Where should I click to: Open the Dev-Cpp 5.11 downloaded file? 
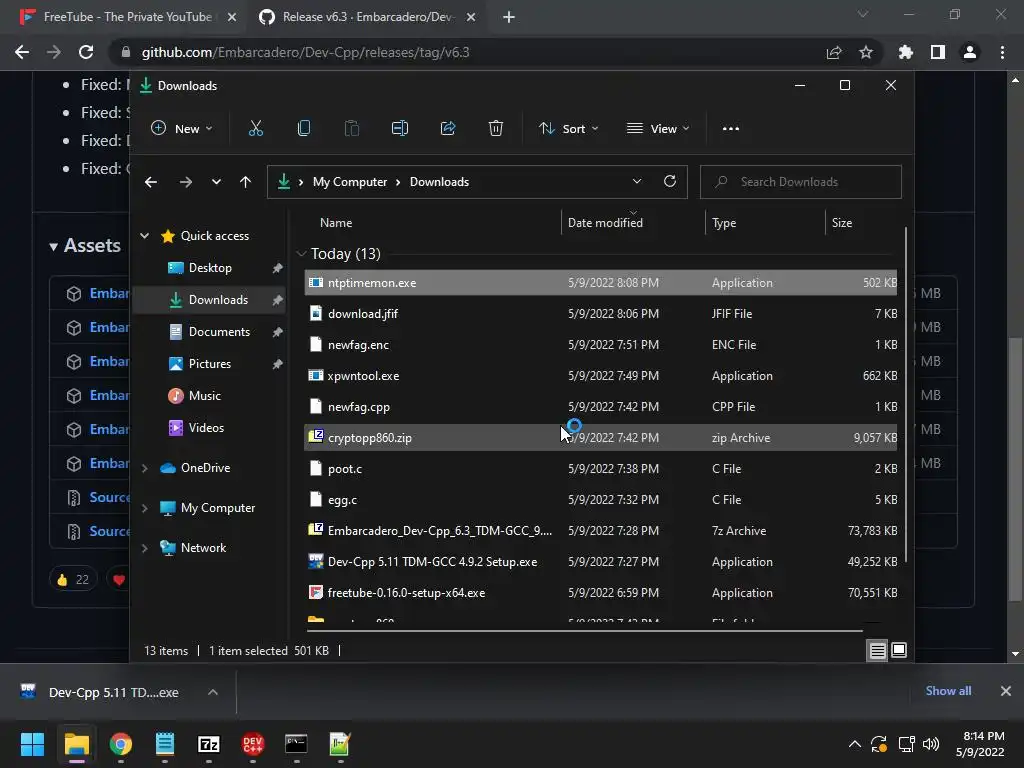coord(113,692)
